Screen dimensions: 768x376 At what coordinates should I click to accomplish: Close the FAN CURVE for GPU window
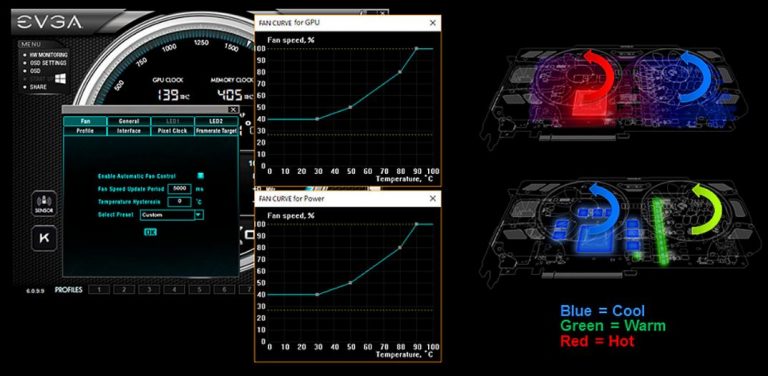(x=432, y=23)
